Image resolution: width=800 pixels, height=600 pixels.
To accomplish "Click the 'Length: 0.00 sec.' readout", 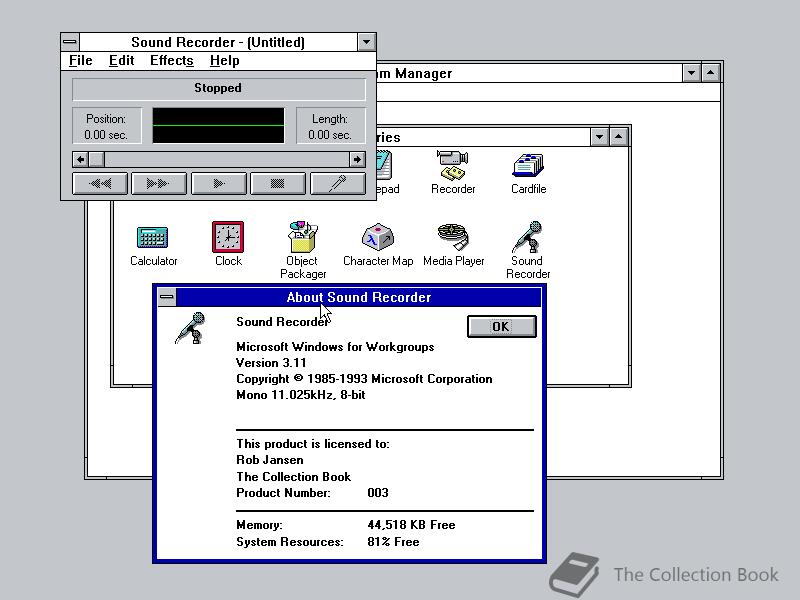I will [330, 127].
